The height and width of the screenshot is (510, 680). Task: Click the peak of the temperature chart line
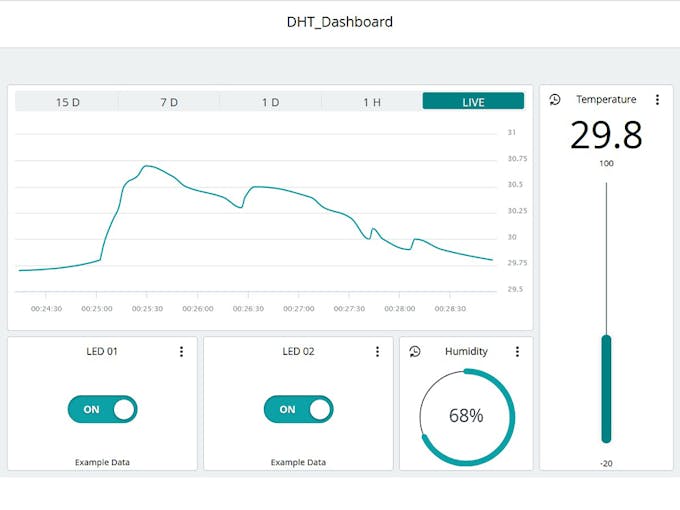tap(147, 166)
